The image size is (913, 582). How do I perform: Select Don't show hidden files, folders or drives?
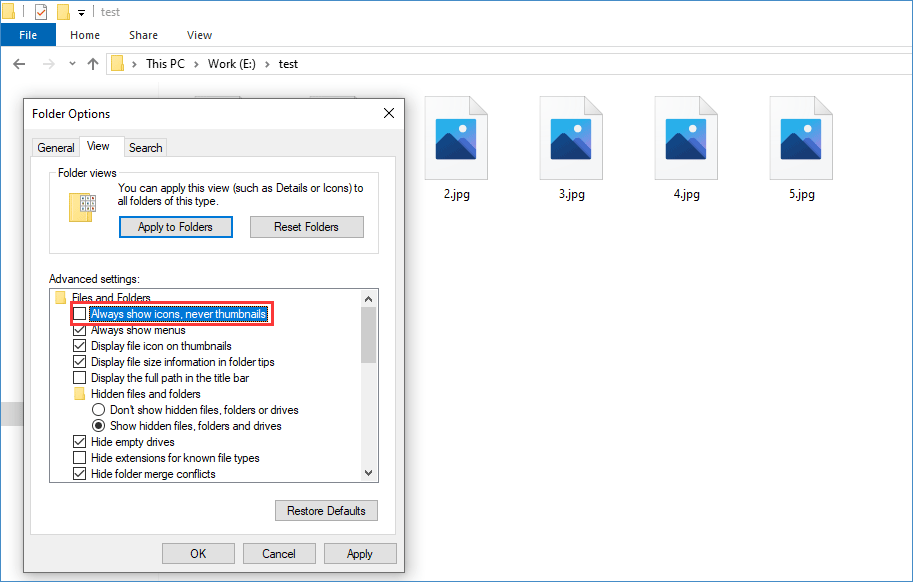(x=98, y=409)
